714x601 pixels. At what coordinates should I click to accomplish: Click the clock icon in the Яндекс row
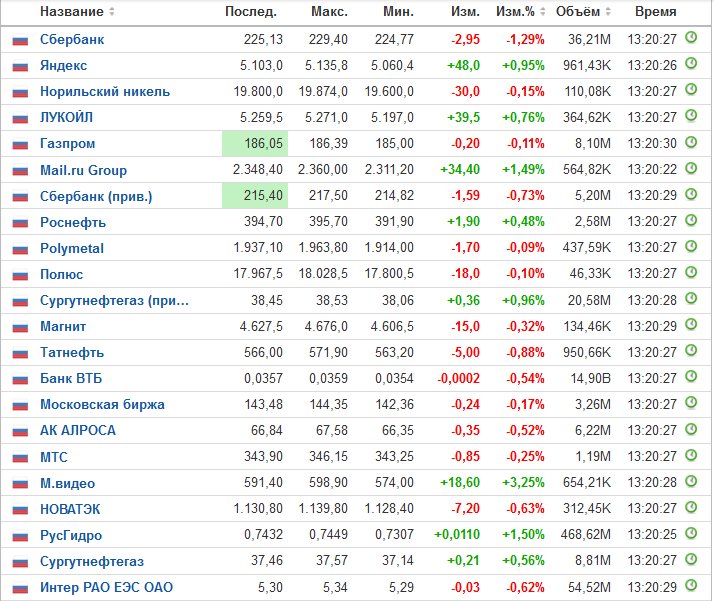tap(691, 63)
